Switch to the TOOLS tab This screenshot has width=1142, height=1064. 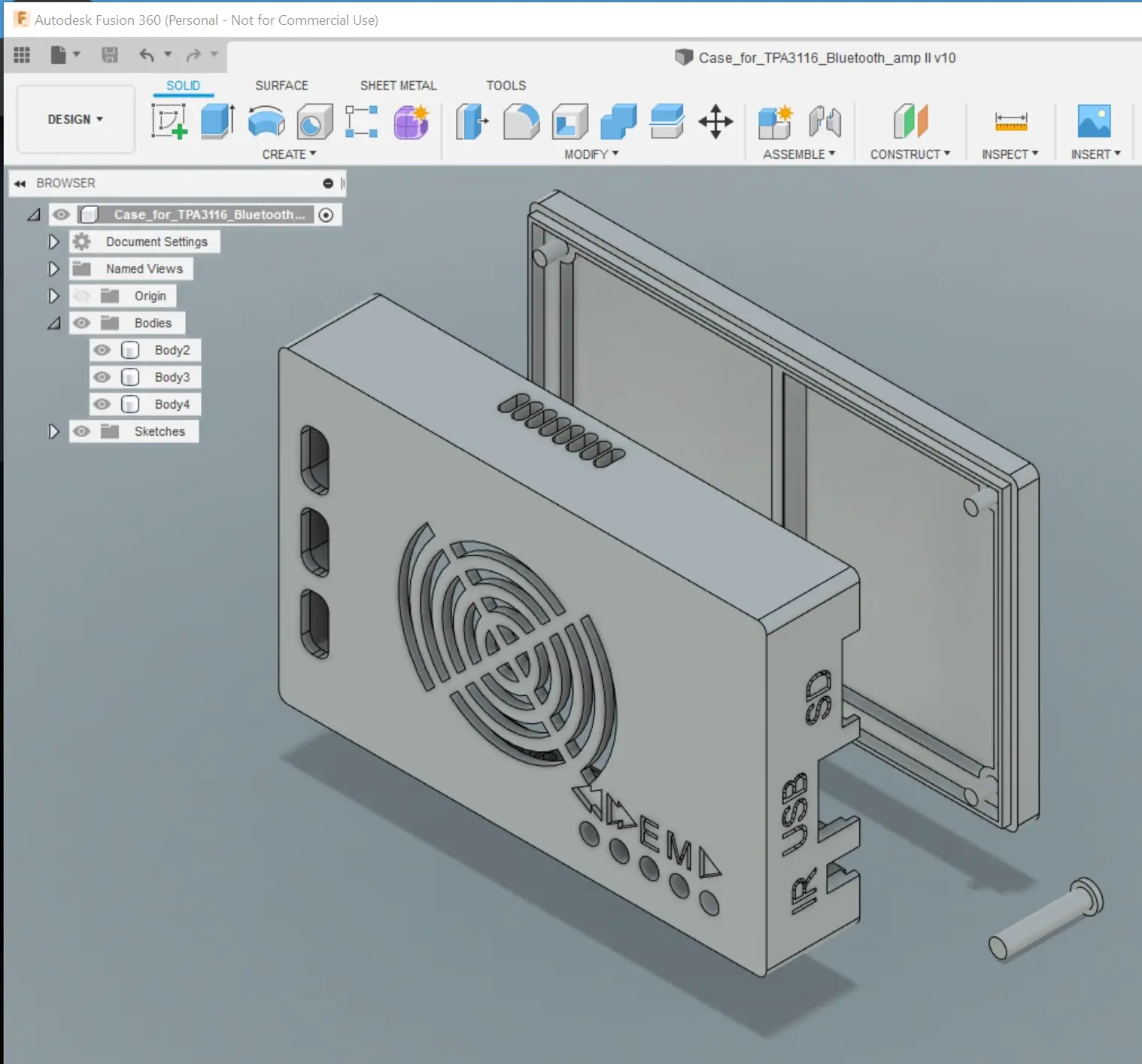coord(506,86)
